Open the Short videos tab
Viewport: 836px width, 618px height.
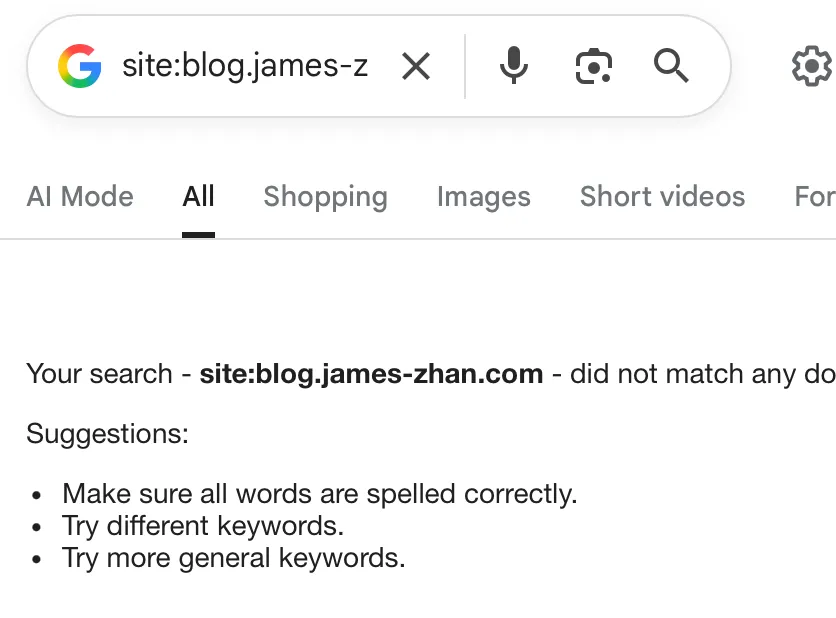coord(662,197)
